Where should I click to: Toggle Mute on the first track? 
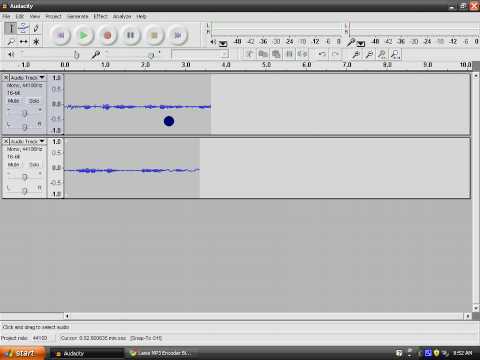point(14,101)
